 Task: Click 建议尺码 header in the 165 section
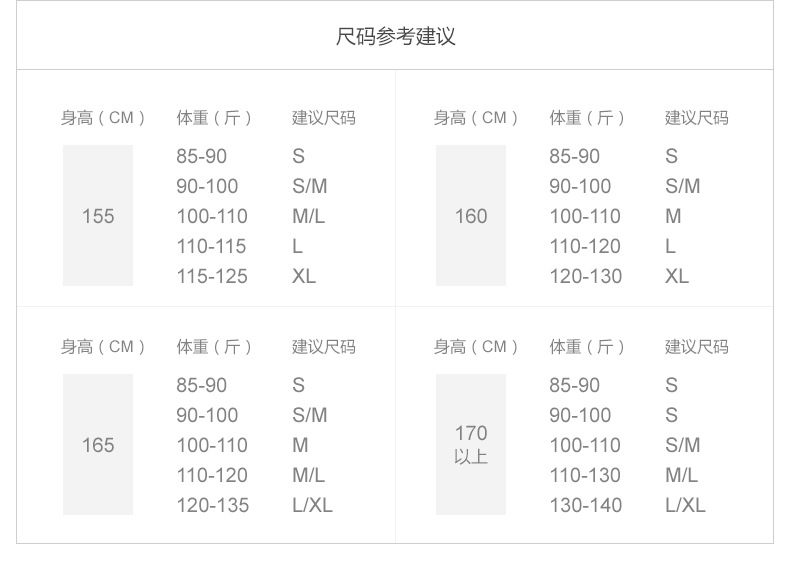[x=323, y=347]
